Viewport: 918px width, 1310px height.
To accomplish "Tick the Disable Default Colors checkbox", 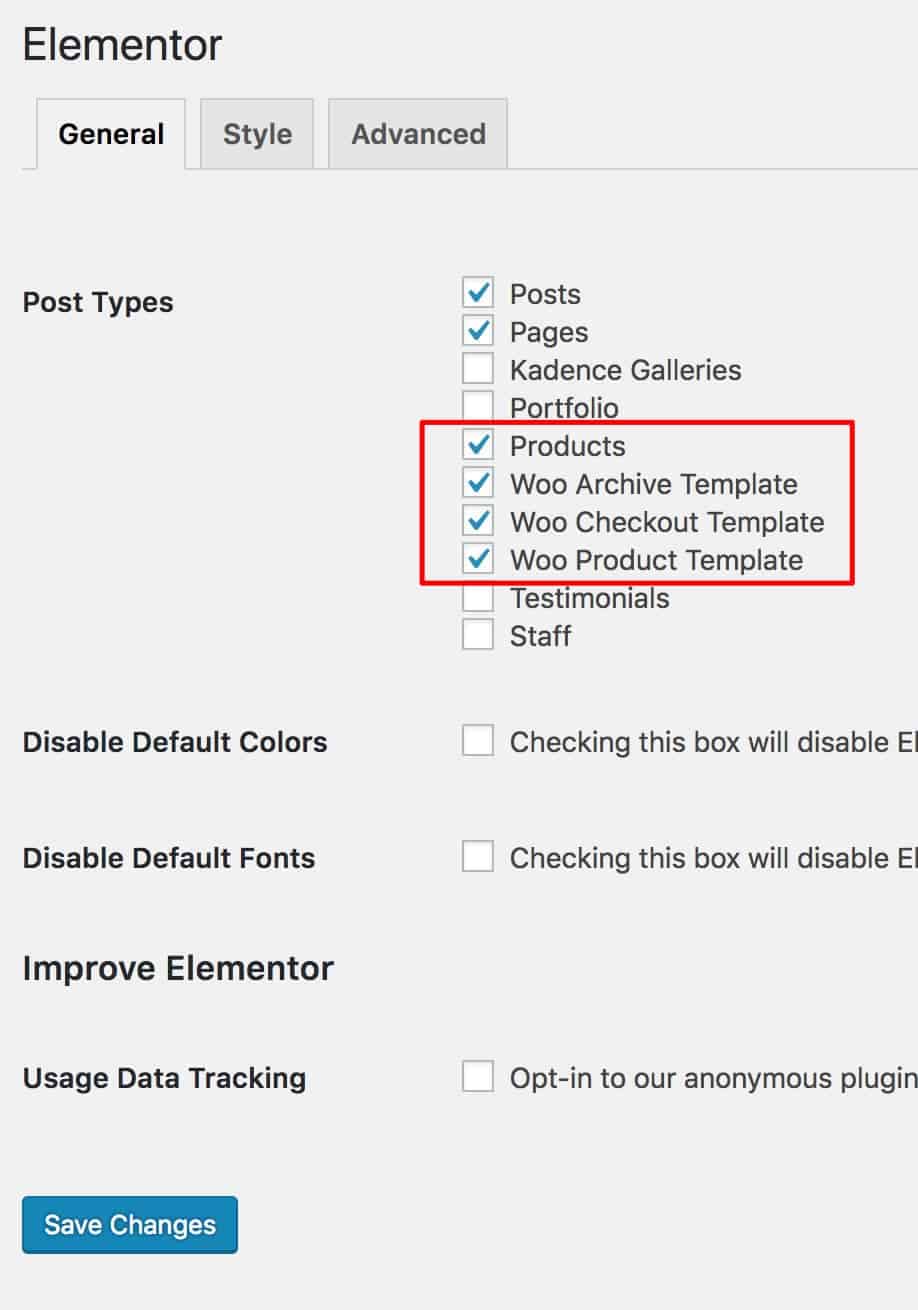I will (478, 741).
